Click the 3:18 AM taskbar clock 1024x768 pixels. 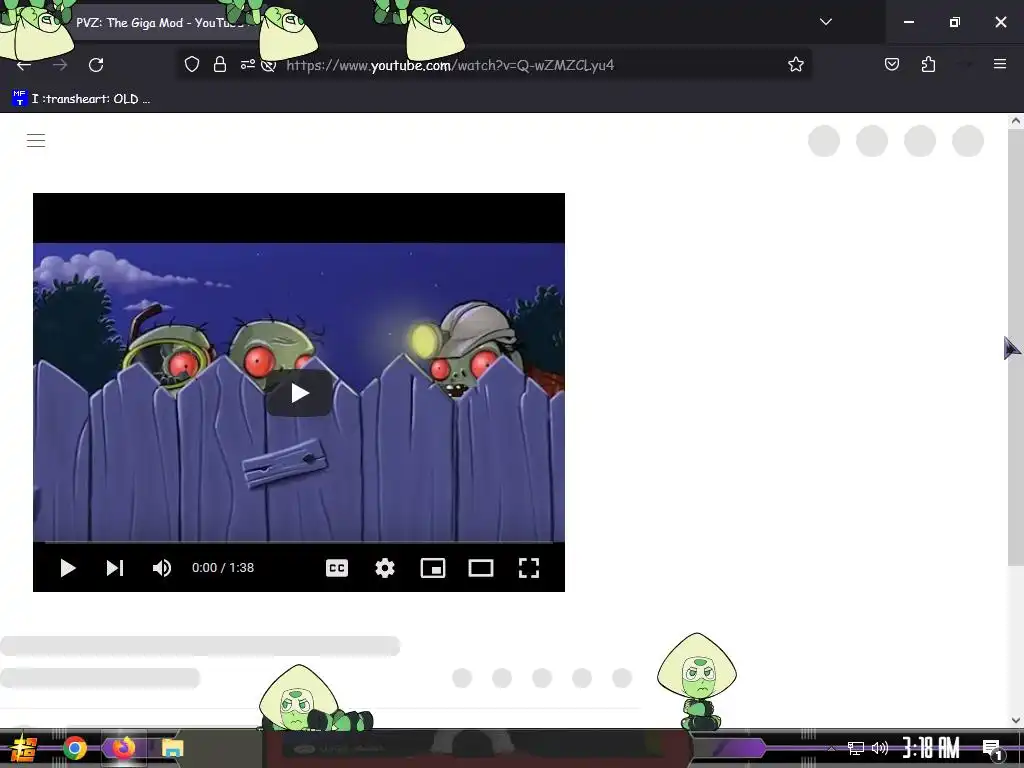931,748
